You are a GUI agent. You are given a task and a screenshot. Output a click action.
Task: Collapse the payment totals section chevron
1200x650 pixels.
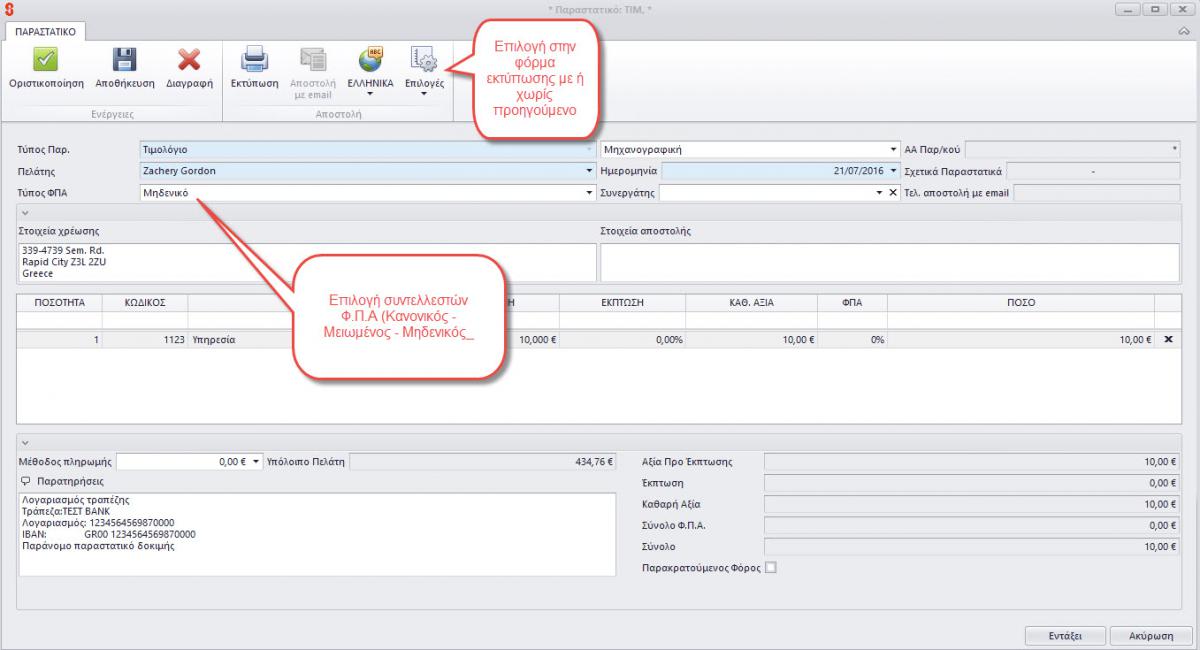point(25,442)
